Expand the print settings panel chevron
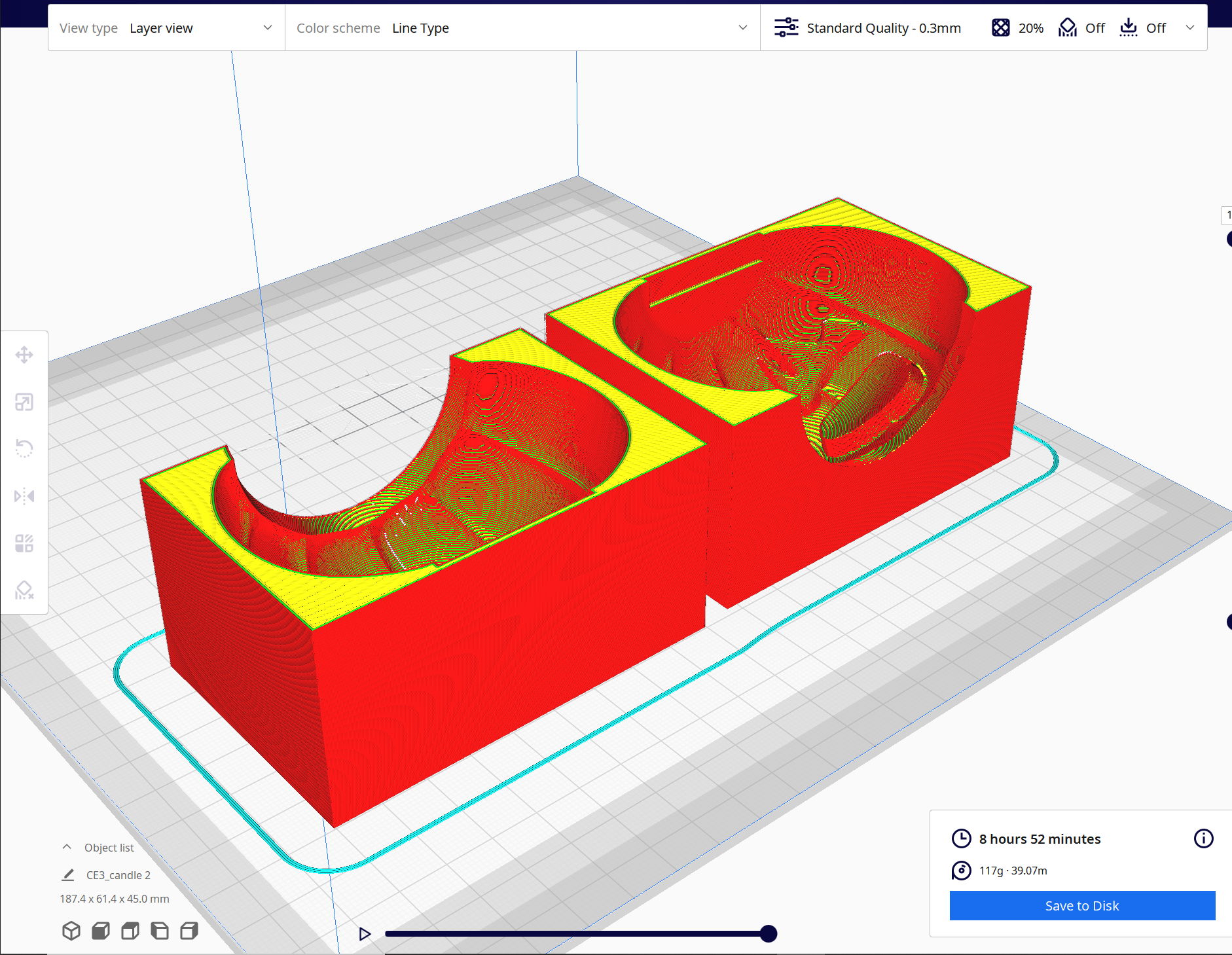 pyautogui.click(x=1190, y=27)
